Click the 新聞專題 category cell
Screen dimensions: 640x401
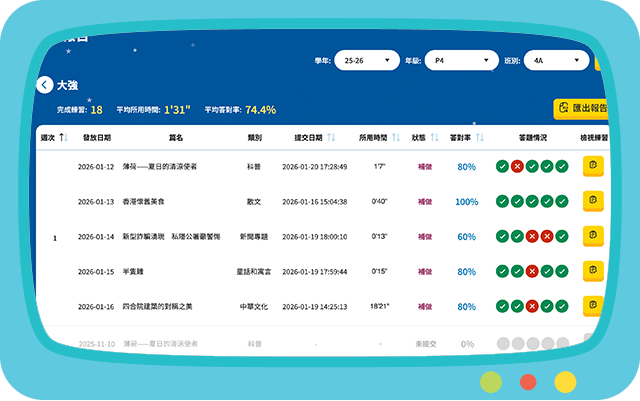(254, 237)
